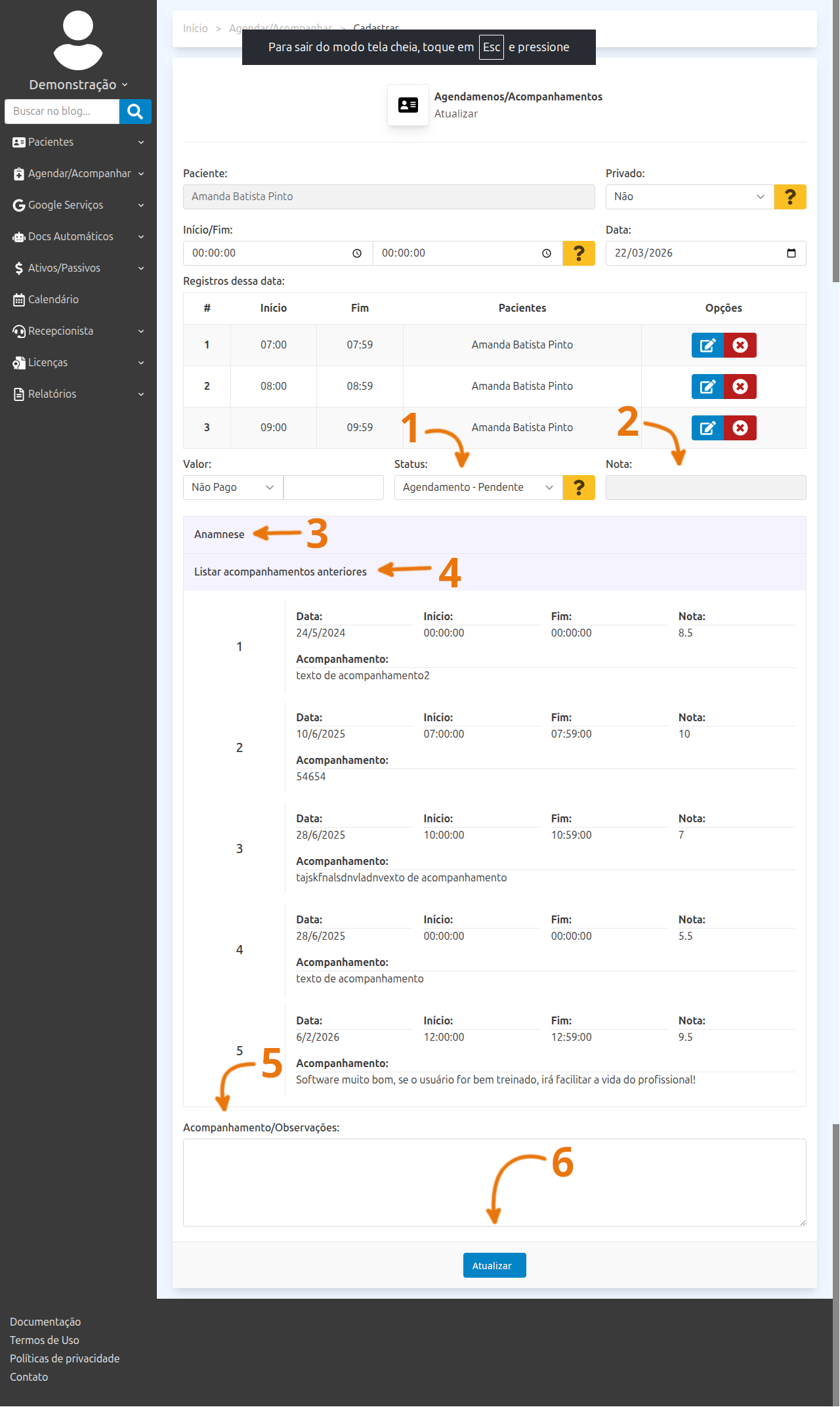Screen dimensions: 840x1407
Task: Delete the 08:00 appointment record
Action: tap(740, 387)
